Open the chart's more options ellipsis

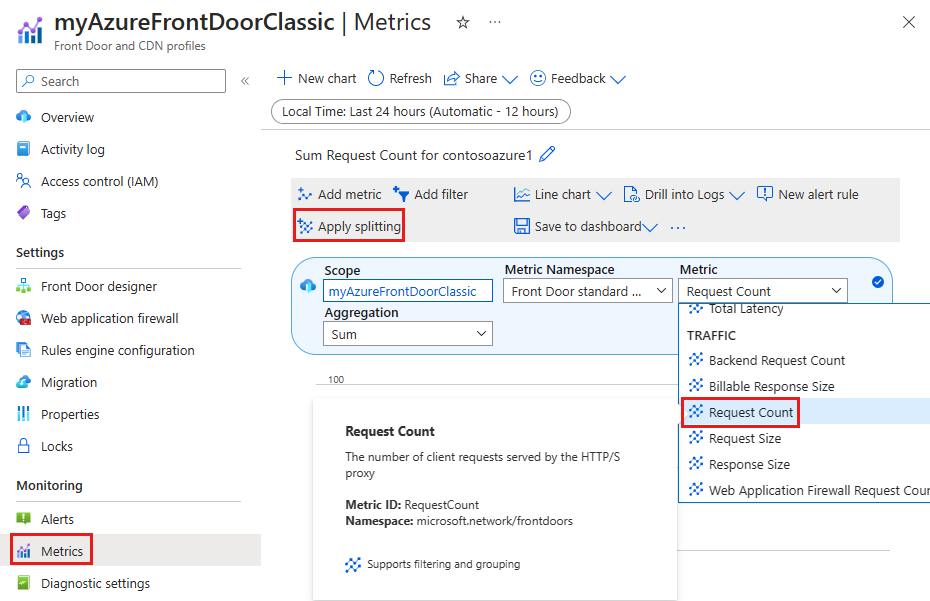(678, 227)
